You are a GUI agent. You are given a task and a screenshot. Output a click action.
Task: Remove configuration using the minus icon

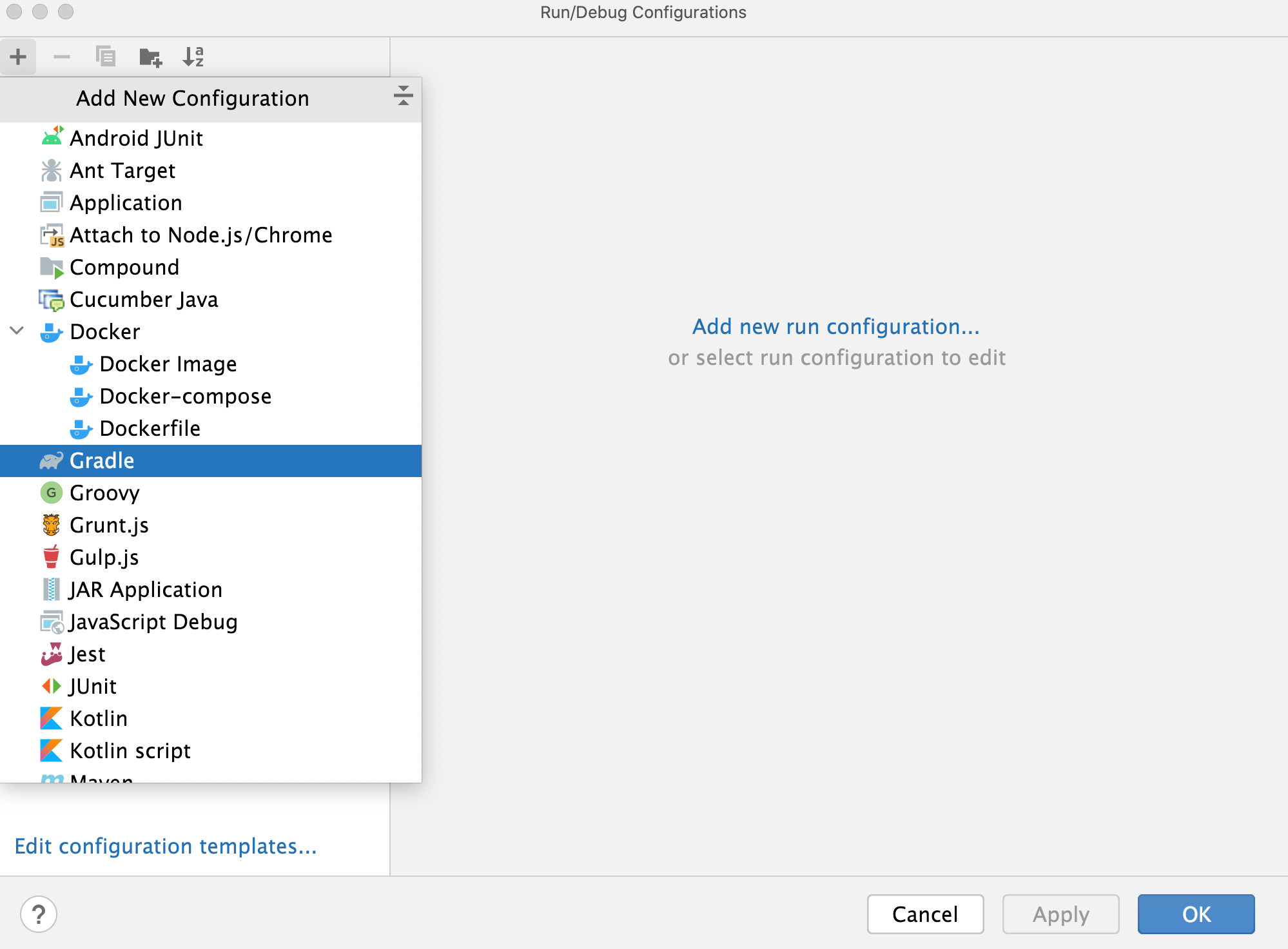coord(62,57)
